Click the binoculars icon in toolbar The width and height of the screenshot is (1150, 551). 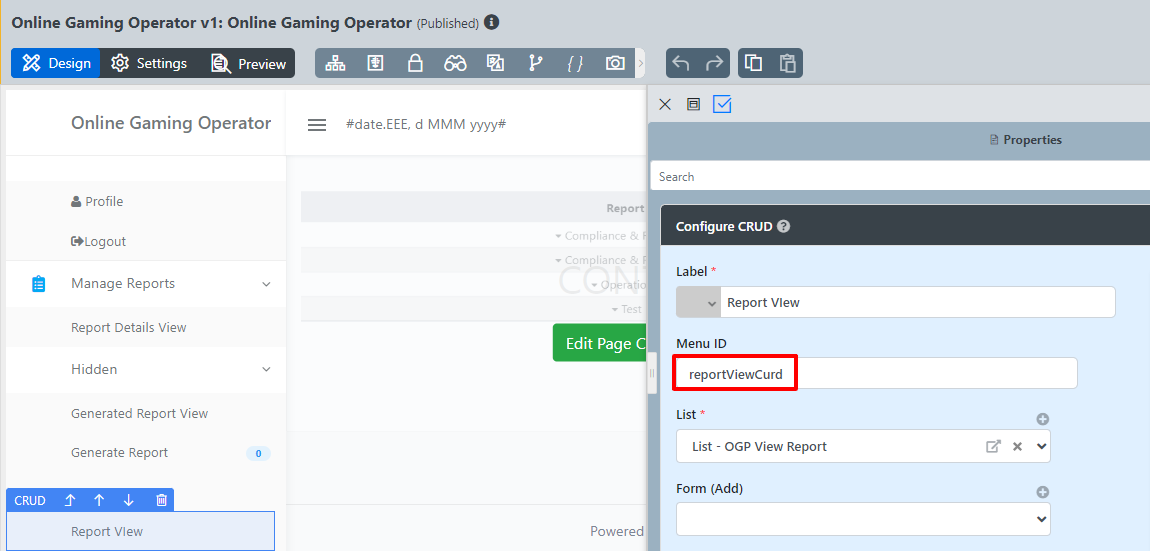click(455, 64)
